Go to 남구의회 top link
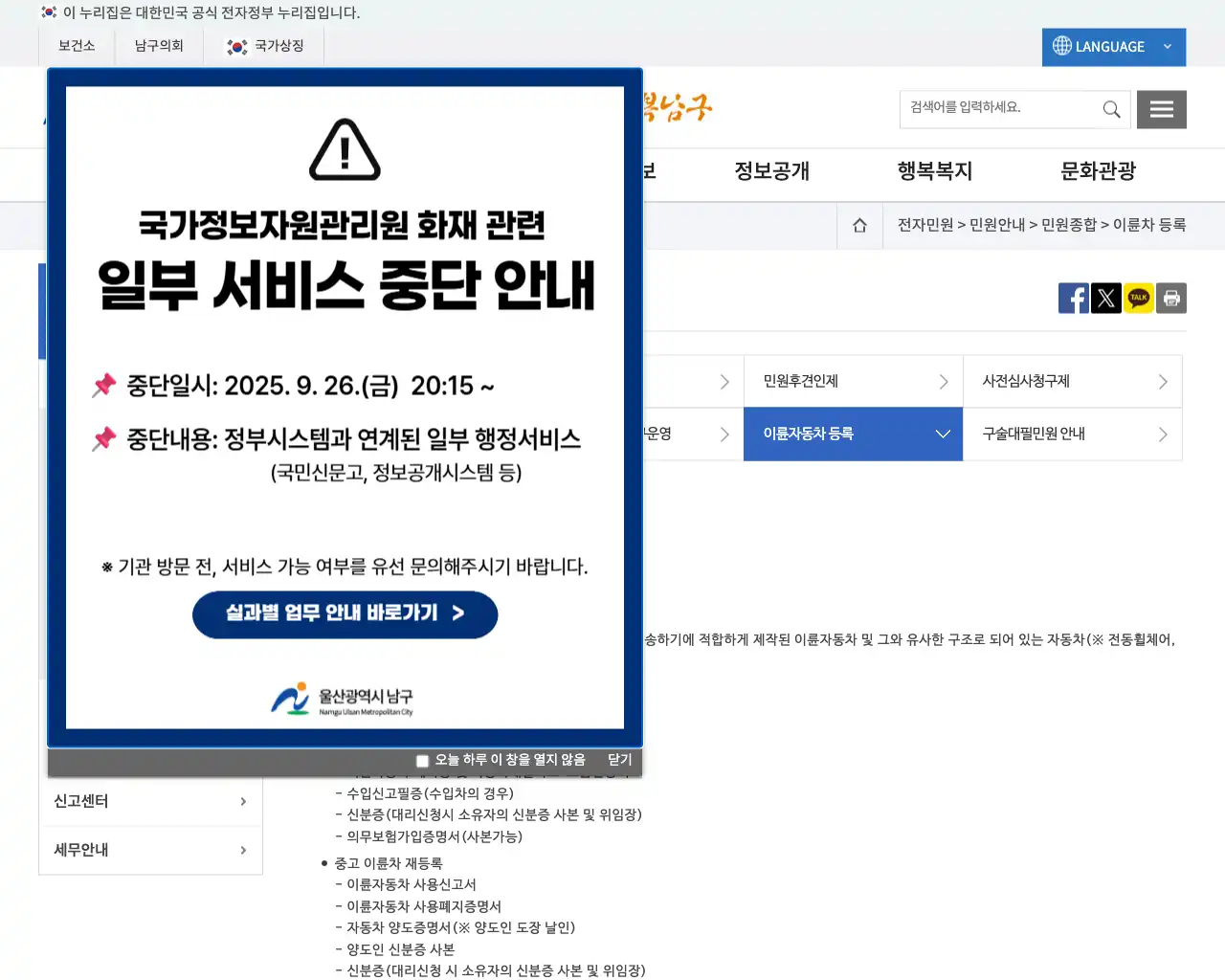This screenshot has width=1225, height=980. coord(159,46)
